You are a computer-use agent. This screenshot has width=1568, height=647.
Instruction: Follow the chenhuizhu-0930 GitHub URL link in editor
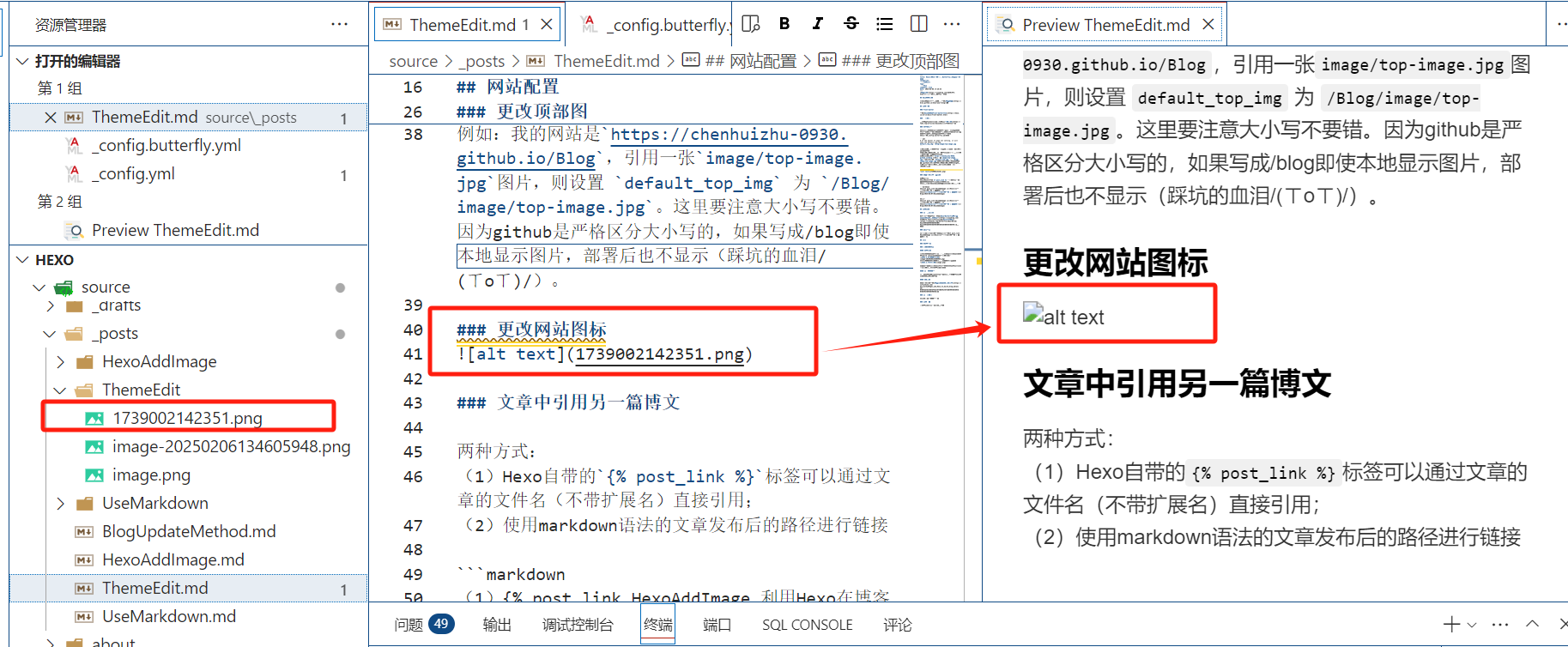click(x=729, y=135)
